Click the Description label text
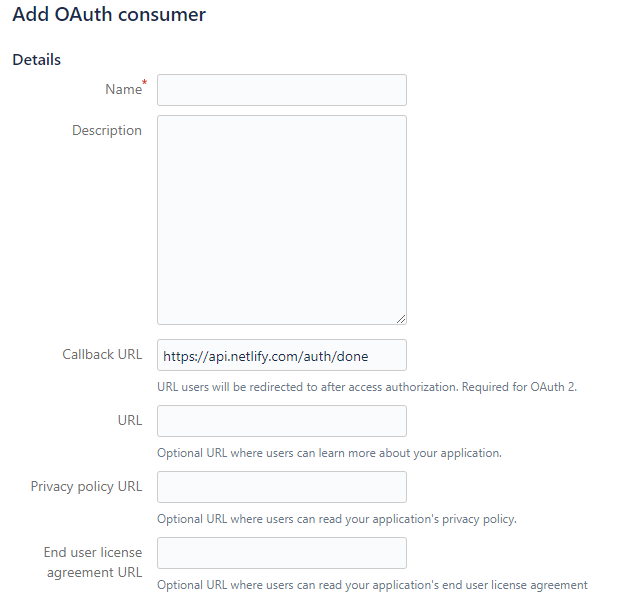617x595 pixels. 107,131
